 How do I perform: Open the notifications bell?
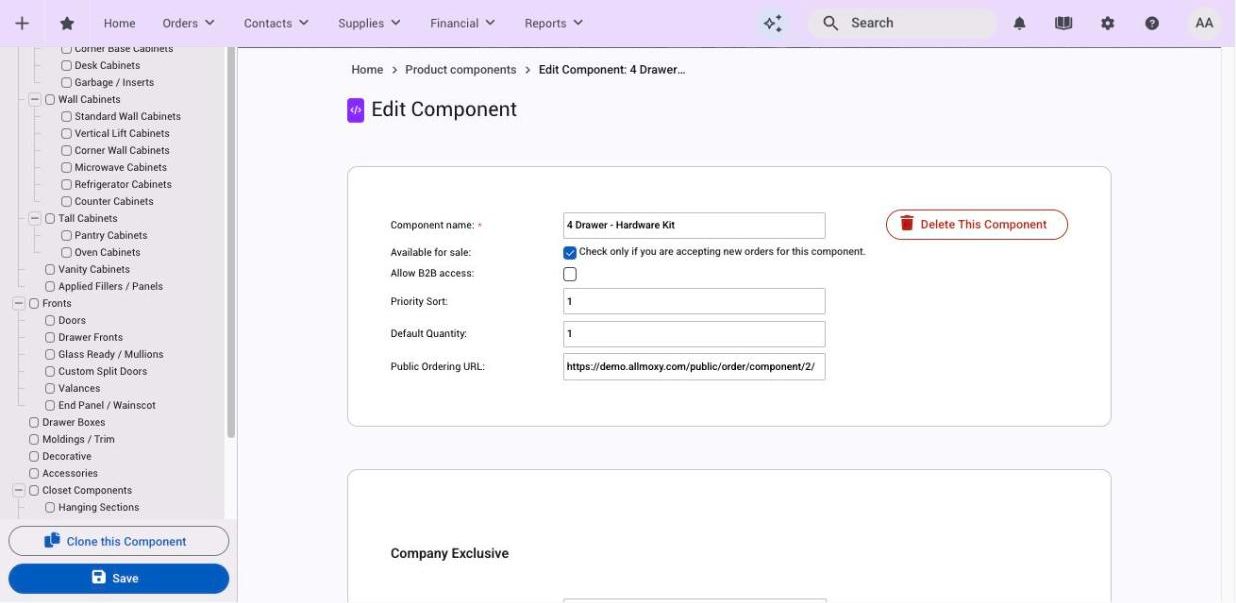(1020, 23)
